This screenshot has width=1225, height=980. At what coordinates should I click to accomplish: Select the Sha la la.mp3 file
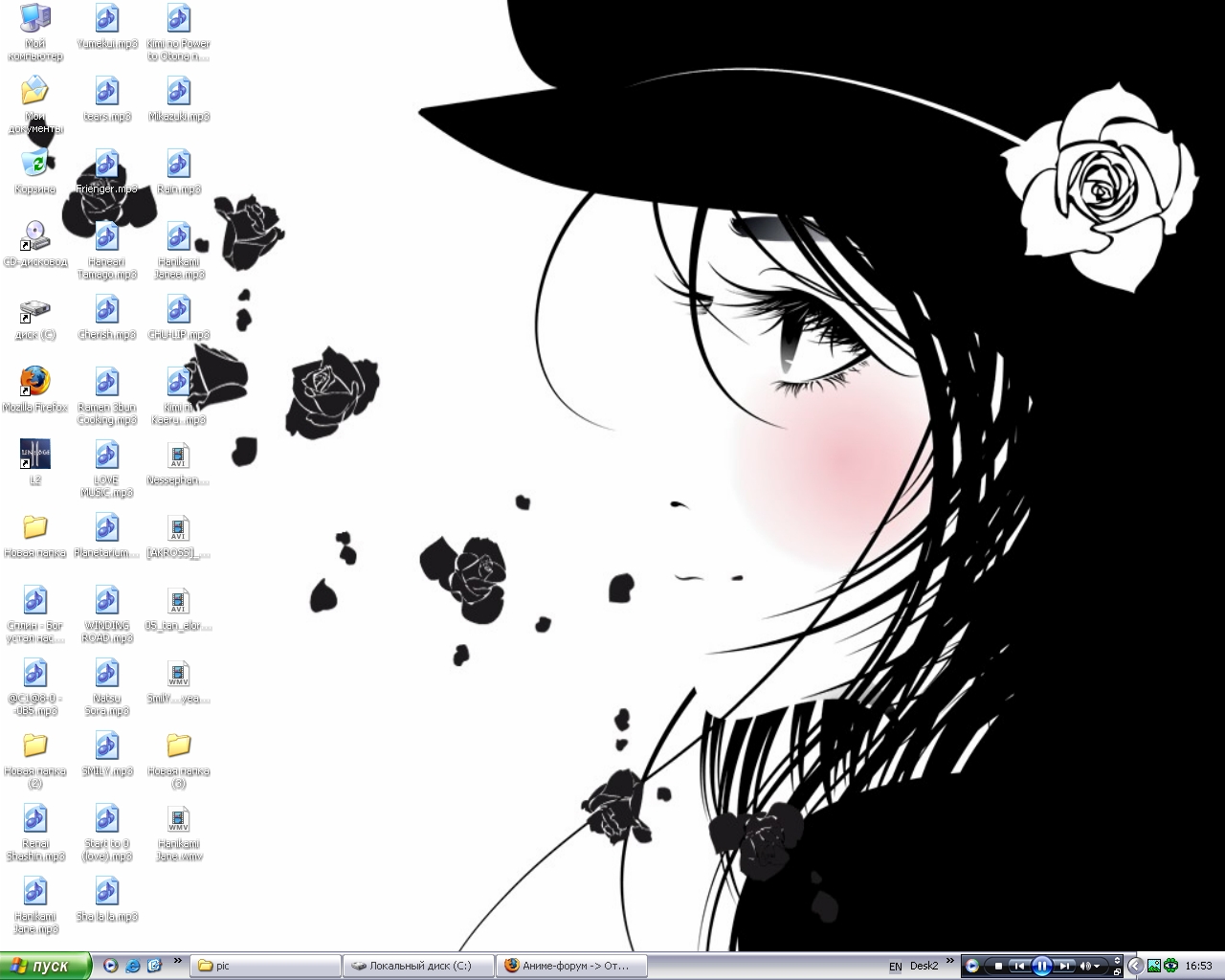point(107,899)
